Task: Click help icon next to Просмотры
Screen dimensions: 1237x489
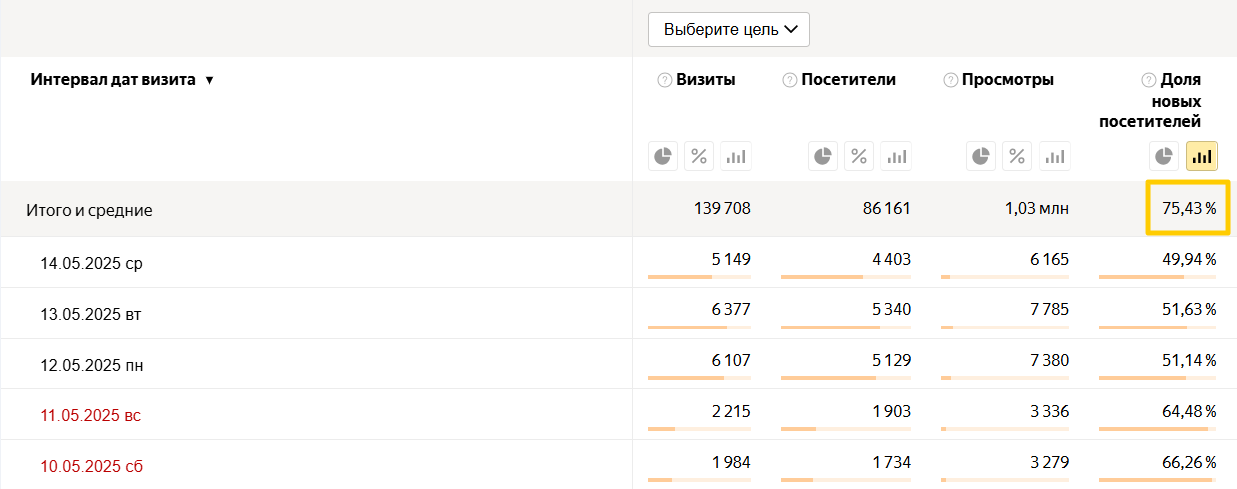Action: pos(950,80)
